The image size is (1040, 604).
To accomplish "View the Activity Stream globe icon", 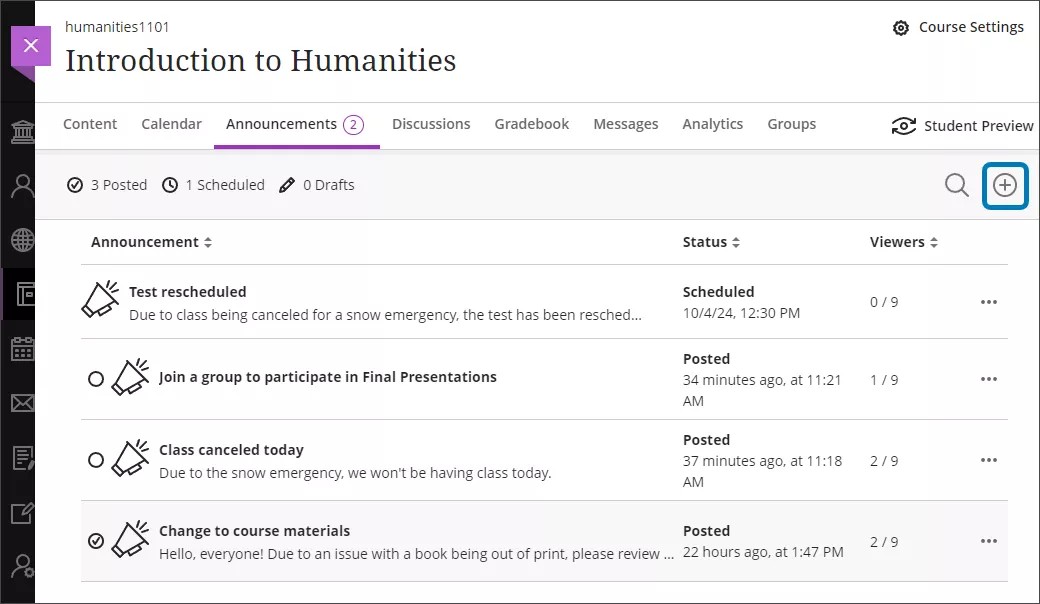I will [x=21, y=239].
